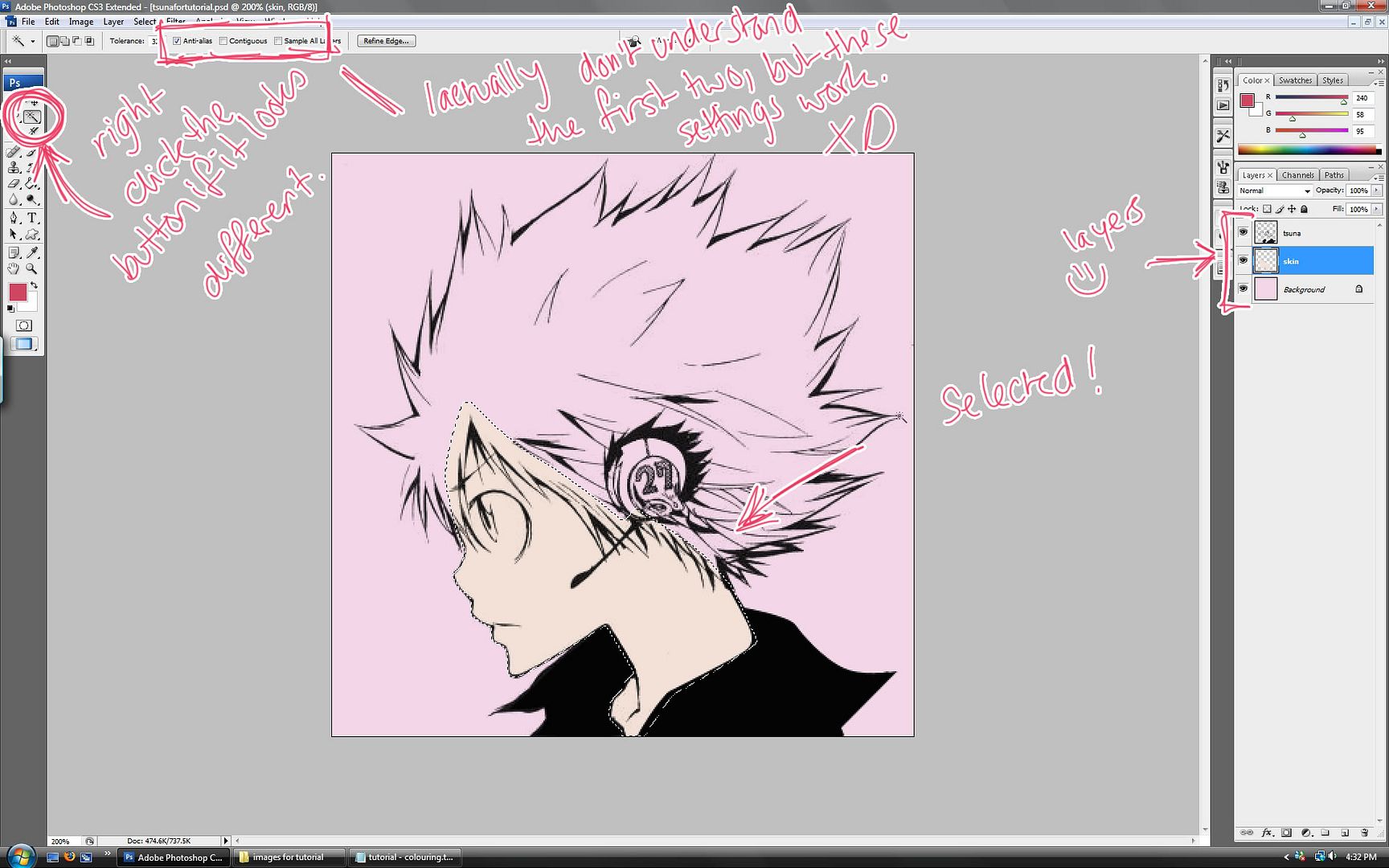Open the Tool Presets panel icon
Viewport: 1389px width, 868px height.
tap(1223, 136)
